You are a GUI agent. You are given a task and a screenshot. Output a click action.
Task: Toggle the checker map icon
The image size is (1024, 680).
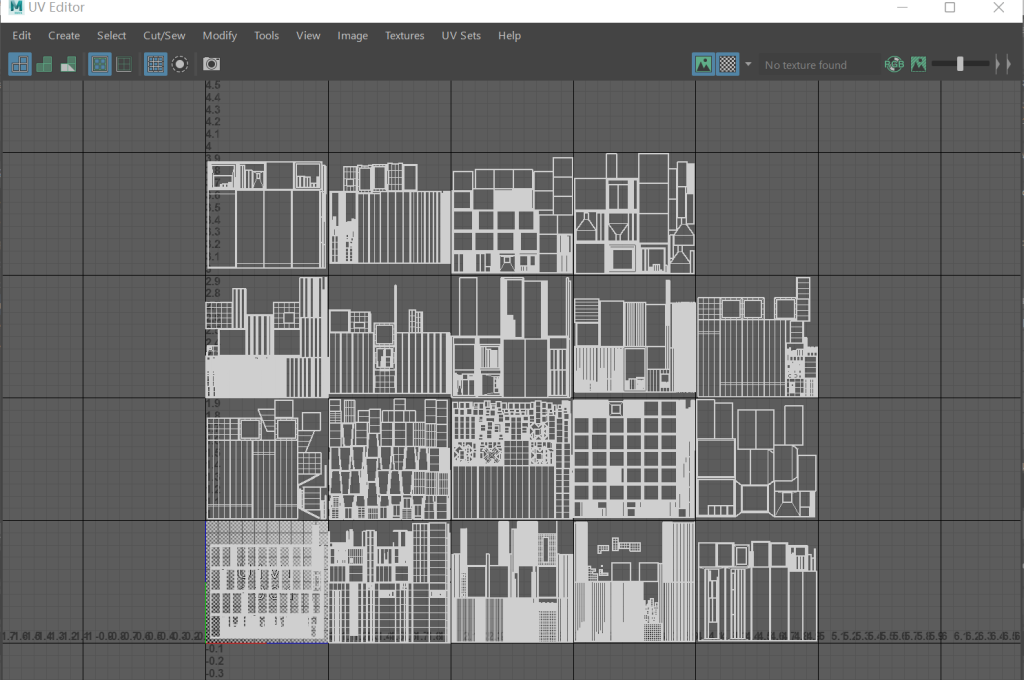pos(728,64)
